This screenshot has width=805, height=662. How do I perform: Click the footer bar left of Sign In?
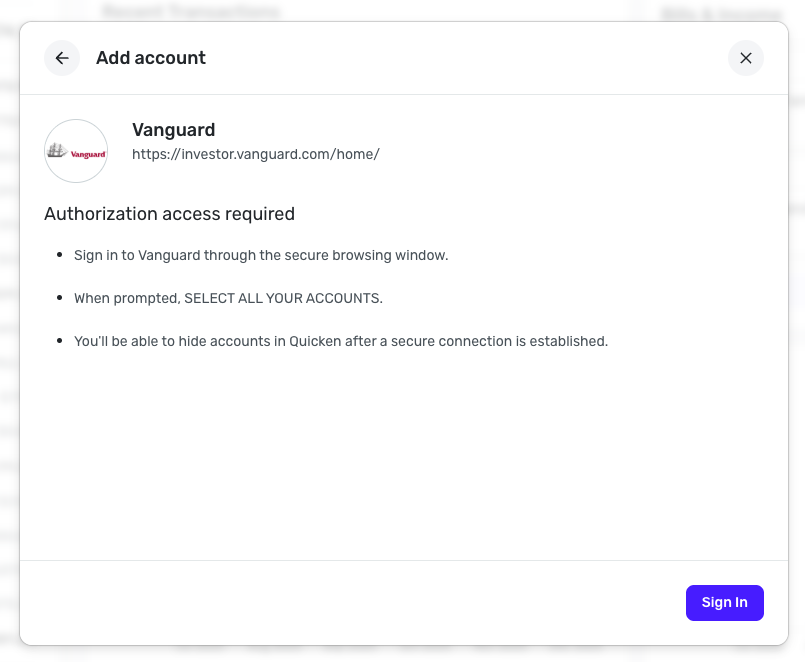coord(350,602)
